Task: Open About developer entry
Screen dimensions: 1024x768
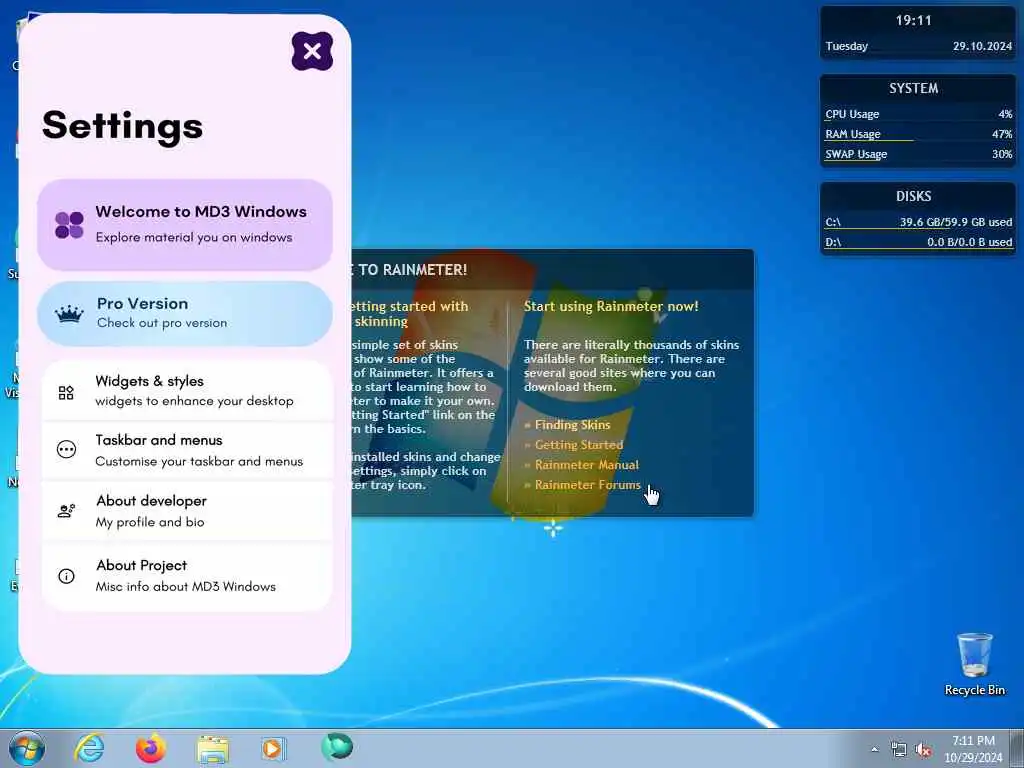Action: (187, 511)
